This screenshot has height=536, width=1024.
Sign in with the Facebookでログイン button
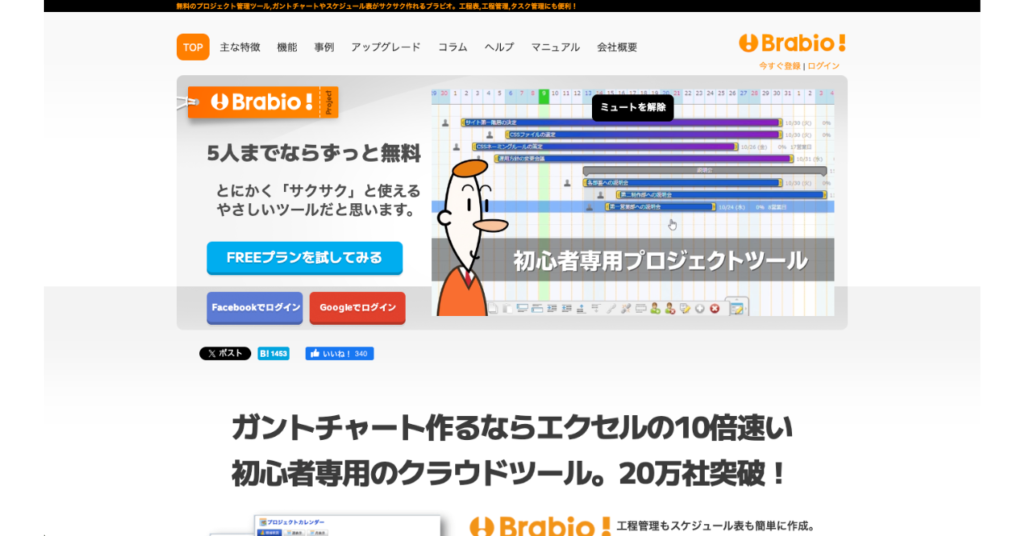(254, 308)
